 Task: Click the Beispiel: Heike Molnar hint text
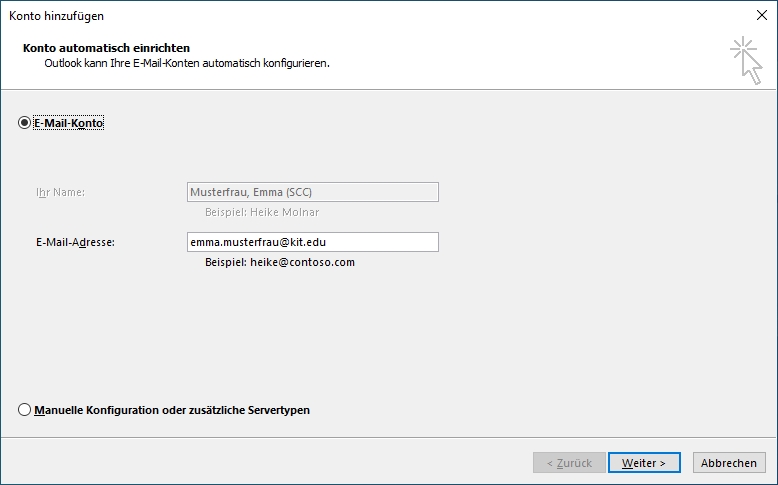262,212
